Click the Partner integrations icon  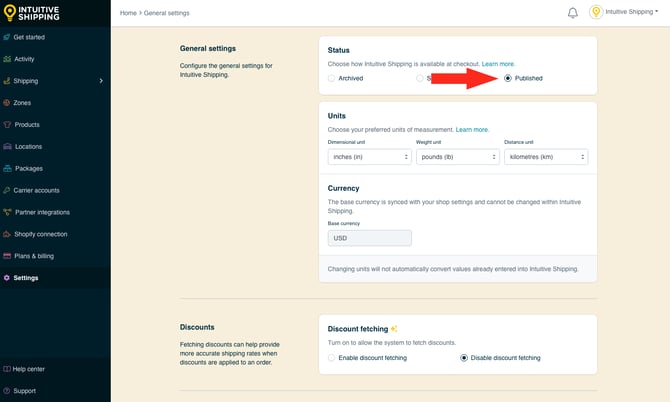pos(7,212)
